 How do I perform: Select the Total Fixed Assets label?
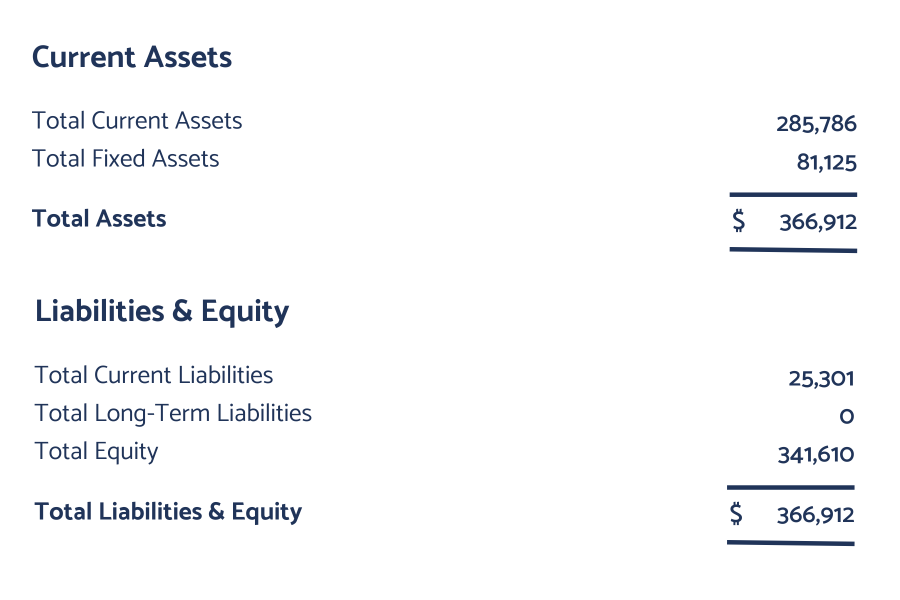coord(125,158)
